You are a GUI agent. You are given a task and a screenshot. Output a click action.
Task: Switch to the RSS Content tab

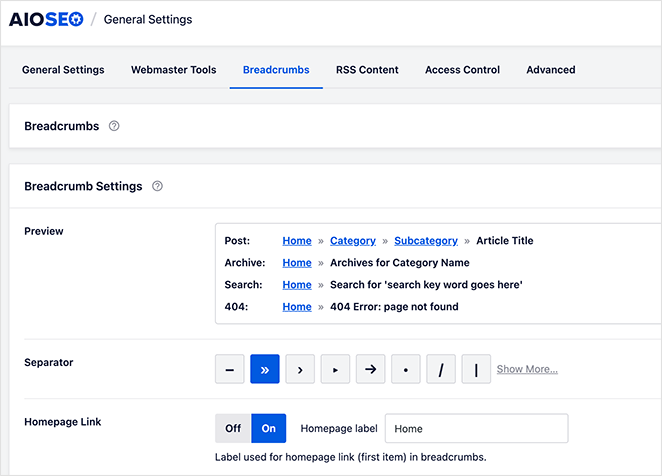point(367,70)
